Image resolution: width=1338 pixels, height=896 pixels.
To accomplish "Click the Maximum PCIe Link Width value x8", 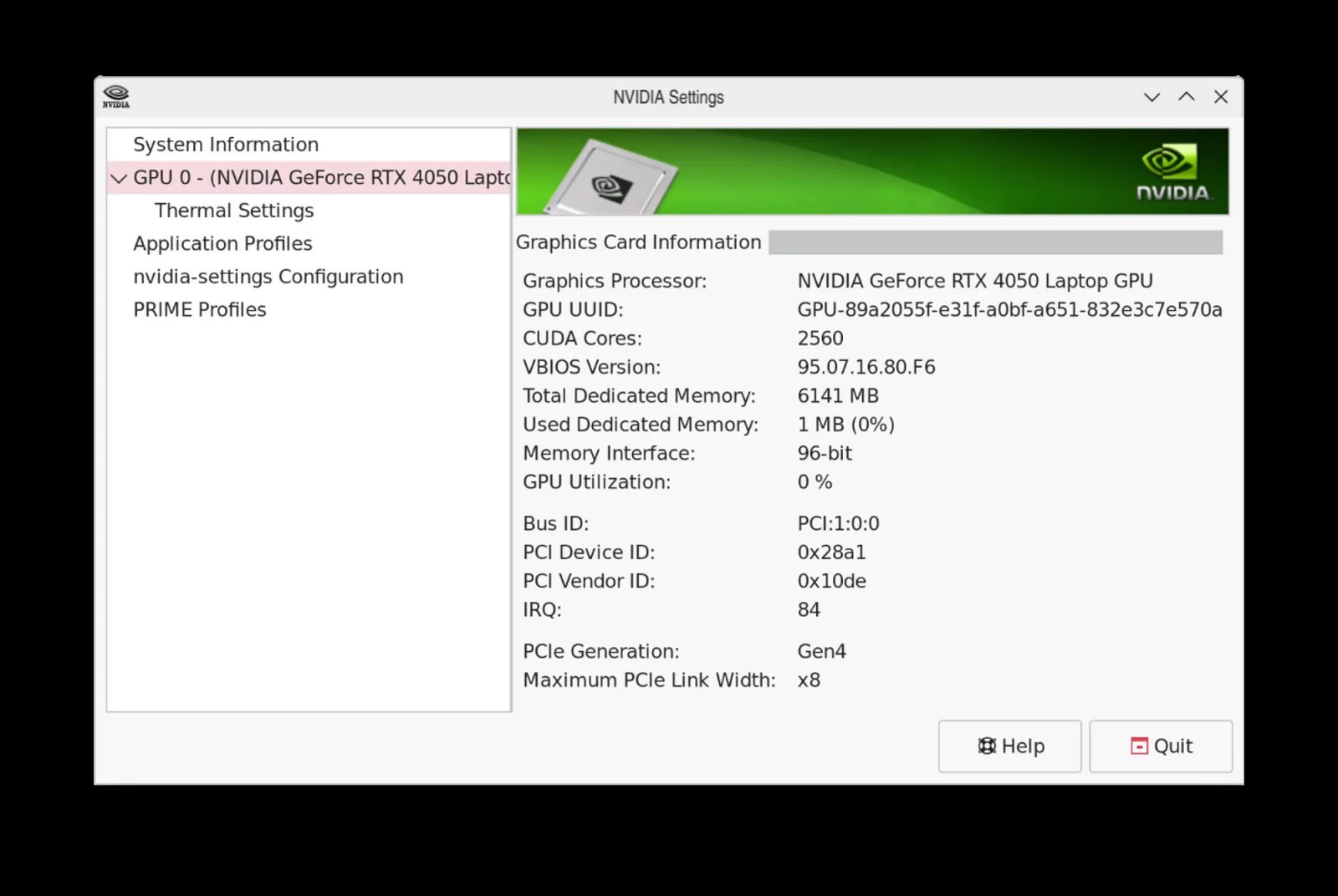I will point(809,680).
